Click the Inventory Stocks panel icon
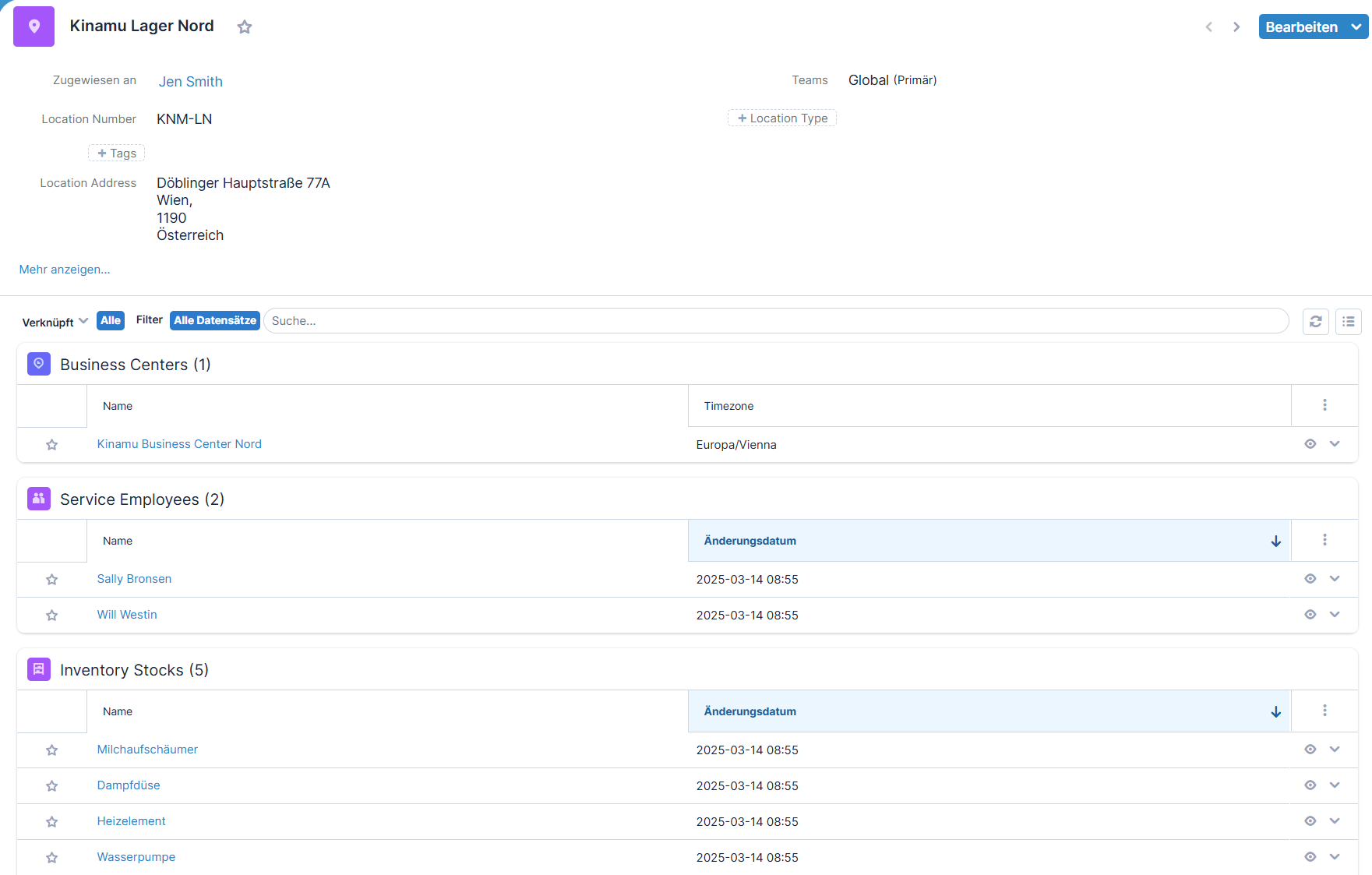The height and width of the screenshot is (875, 1372). pyautogui.click(x=39, y=669)
